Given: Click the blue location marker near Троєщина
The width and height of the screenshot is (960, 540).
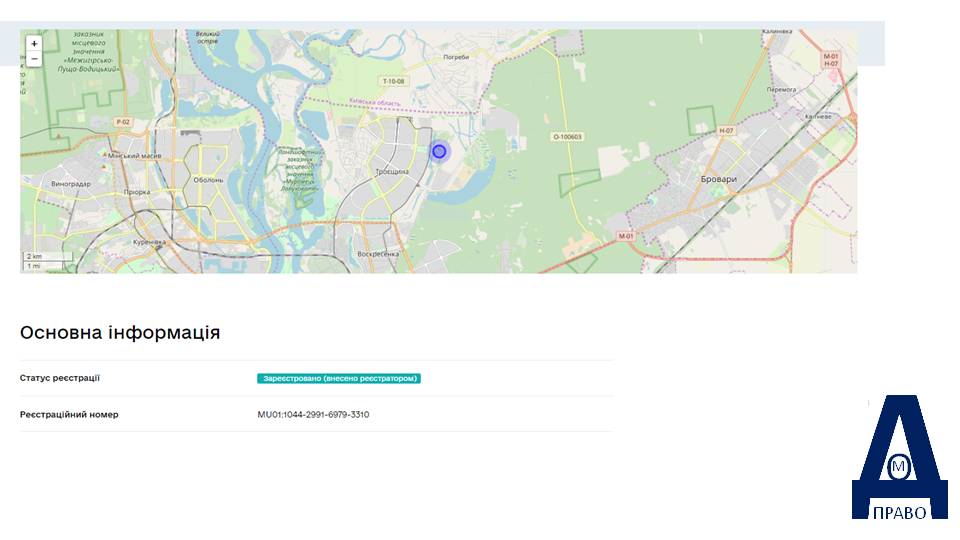Looking at the screenshot, I should click(x=439, y=151).
